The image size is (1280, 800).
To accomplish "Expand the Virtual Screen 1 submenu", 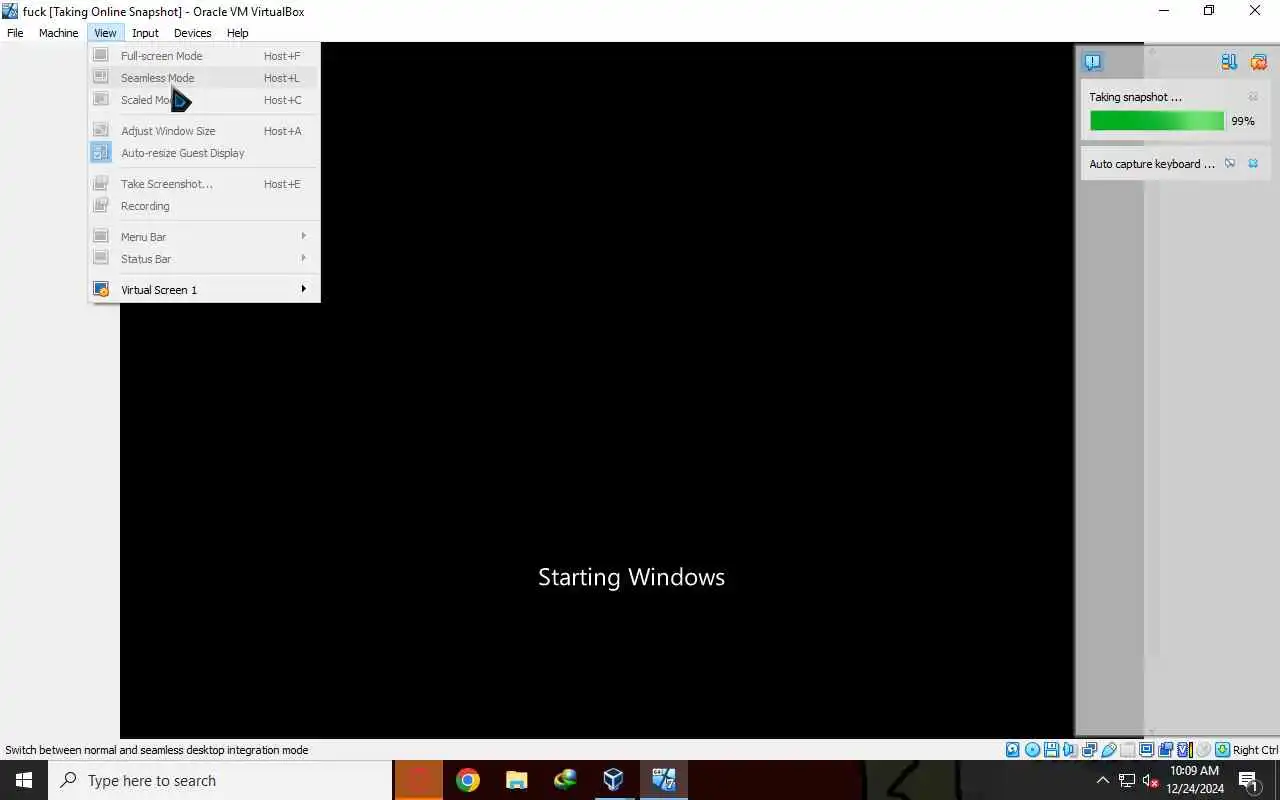I will (204, 290).
